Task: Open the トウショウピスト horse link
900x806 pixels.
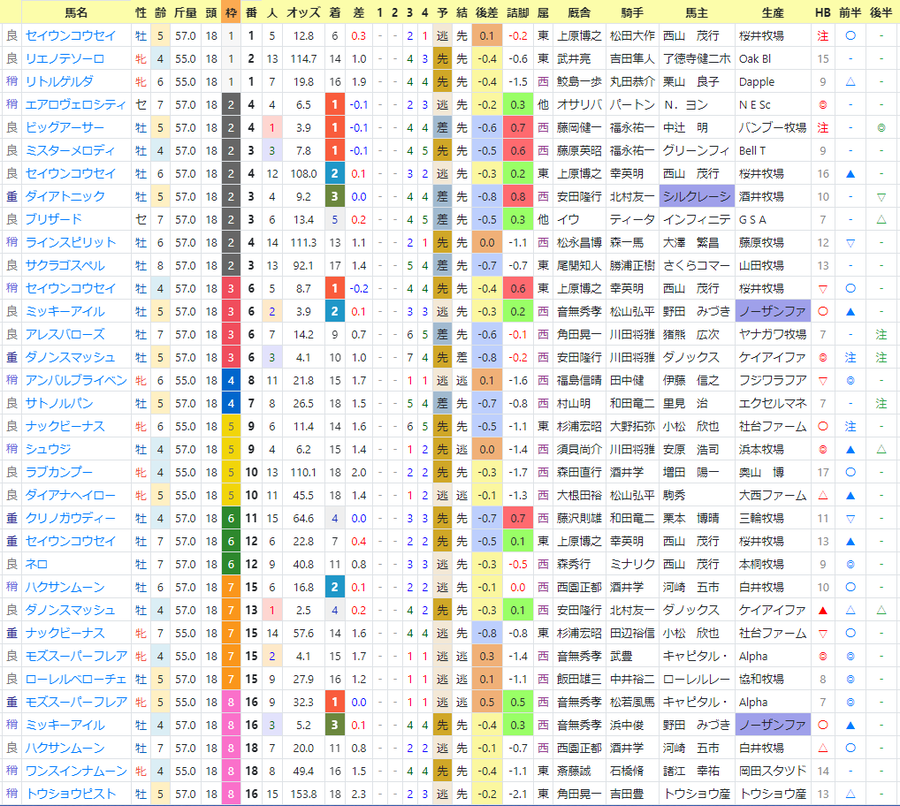Action: 71,794
